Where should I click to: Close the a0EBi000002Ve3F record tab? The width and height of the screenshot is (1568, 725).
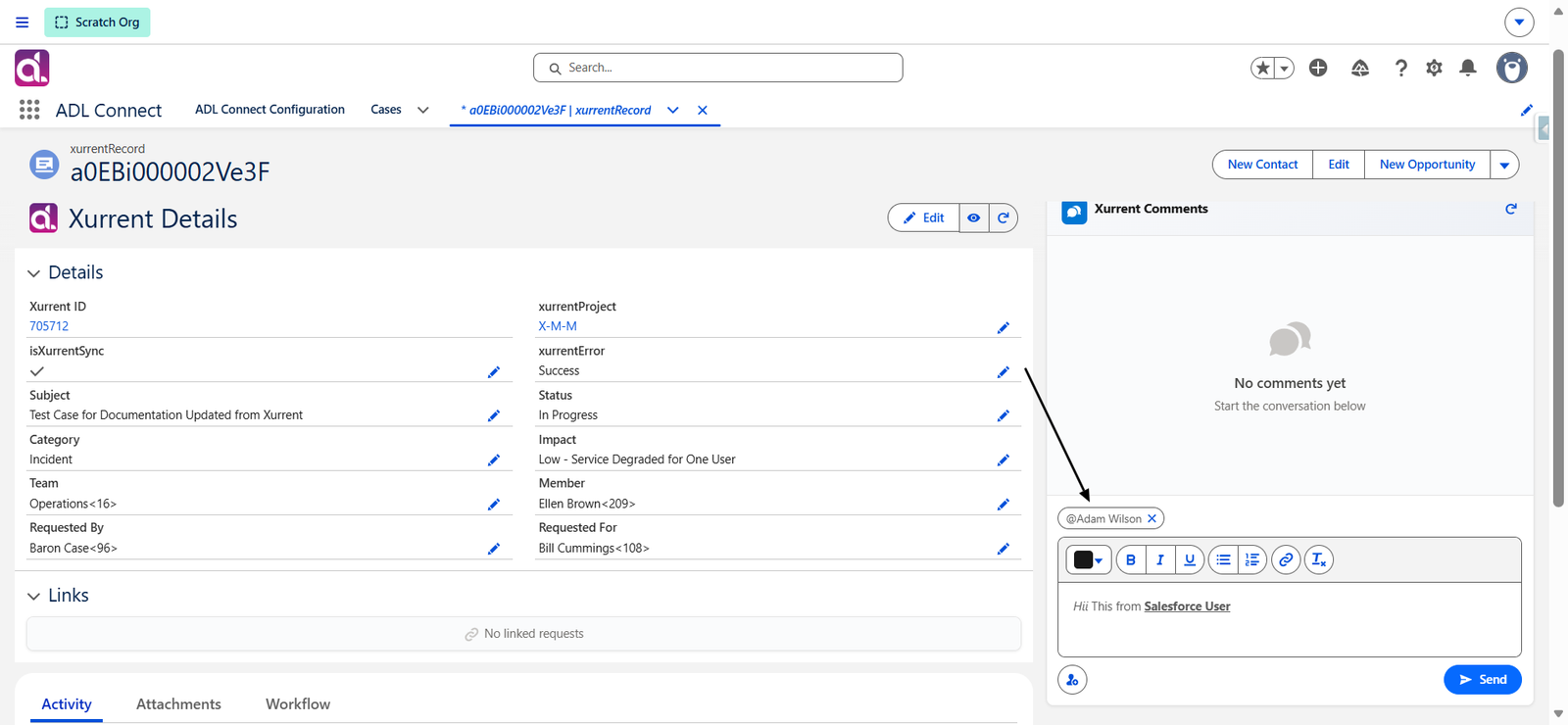[x=703, y=110]
